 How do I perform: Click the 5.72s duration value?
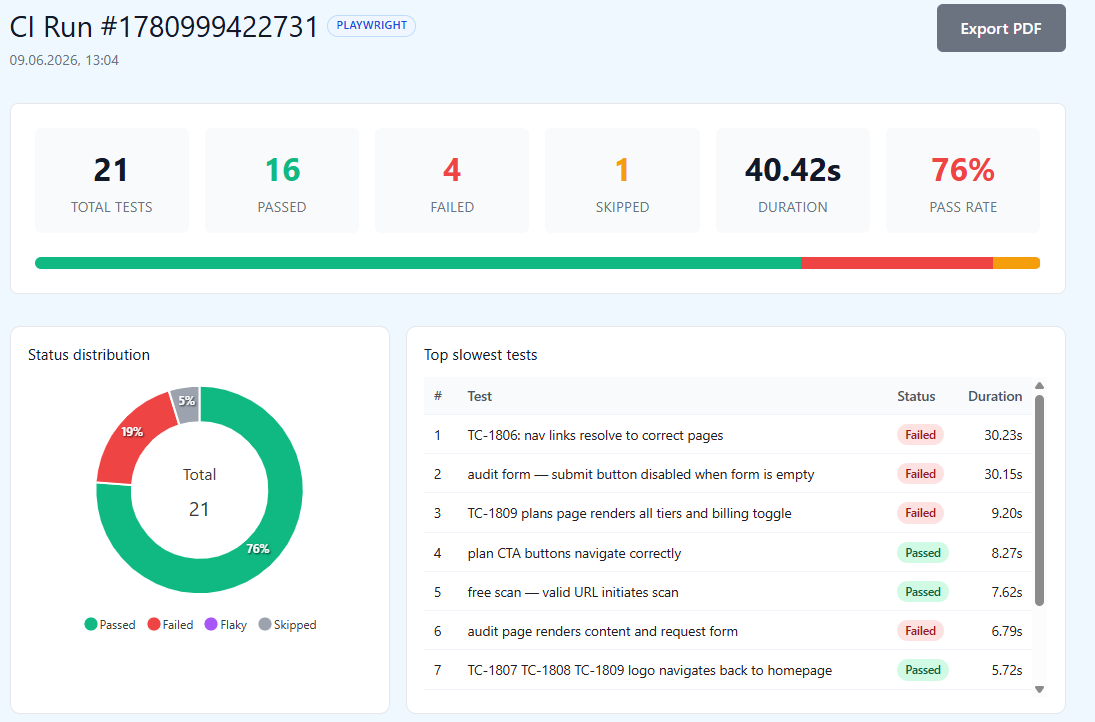pyautogui.click(x=1007, y=670)
